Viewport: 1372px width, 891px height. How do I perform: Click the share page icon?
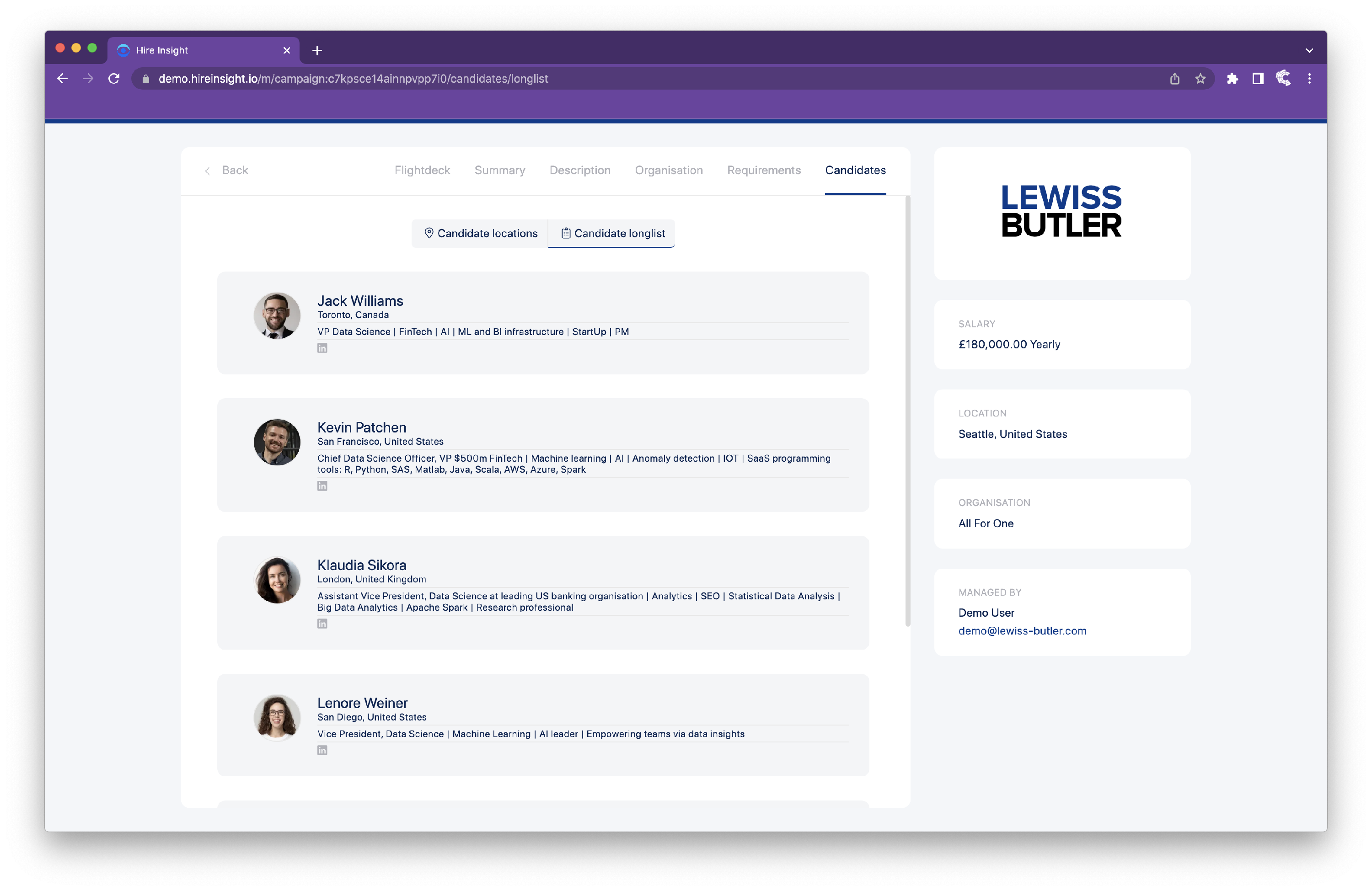[1174, 79]
